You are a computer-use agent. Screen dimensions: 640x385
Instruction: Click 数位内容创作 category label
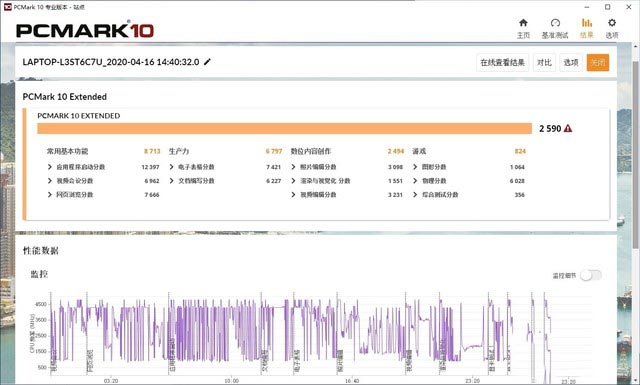coord(311,151)
